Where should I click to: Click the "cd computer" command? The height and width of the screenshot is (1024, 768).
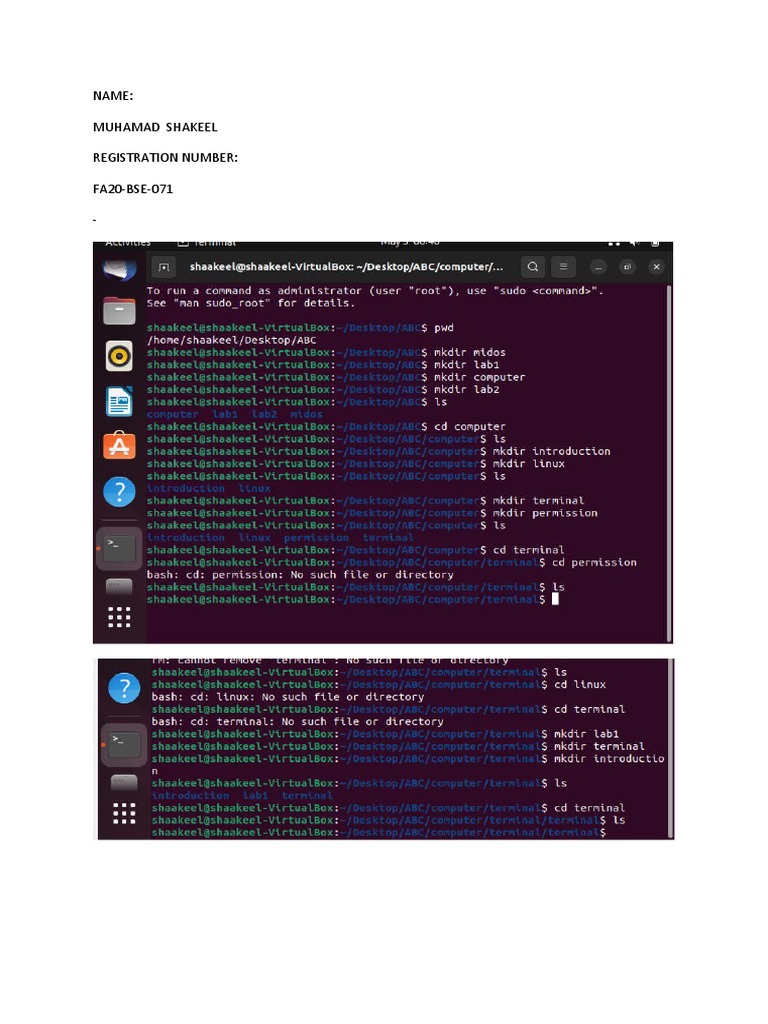[x=470, y=426]
